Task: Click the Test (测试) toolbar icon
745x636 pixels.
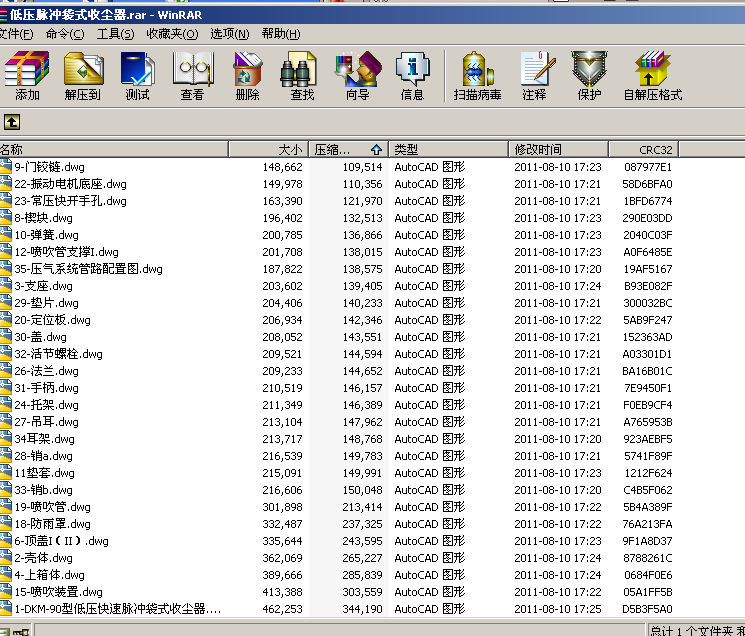Action: (137, 76)
